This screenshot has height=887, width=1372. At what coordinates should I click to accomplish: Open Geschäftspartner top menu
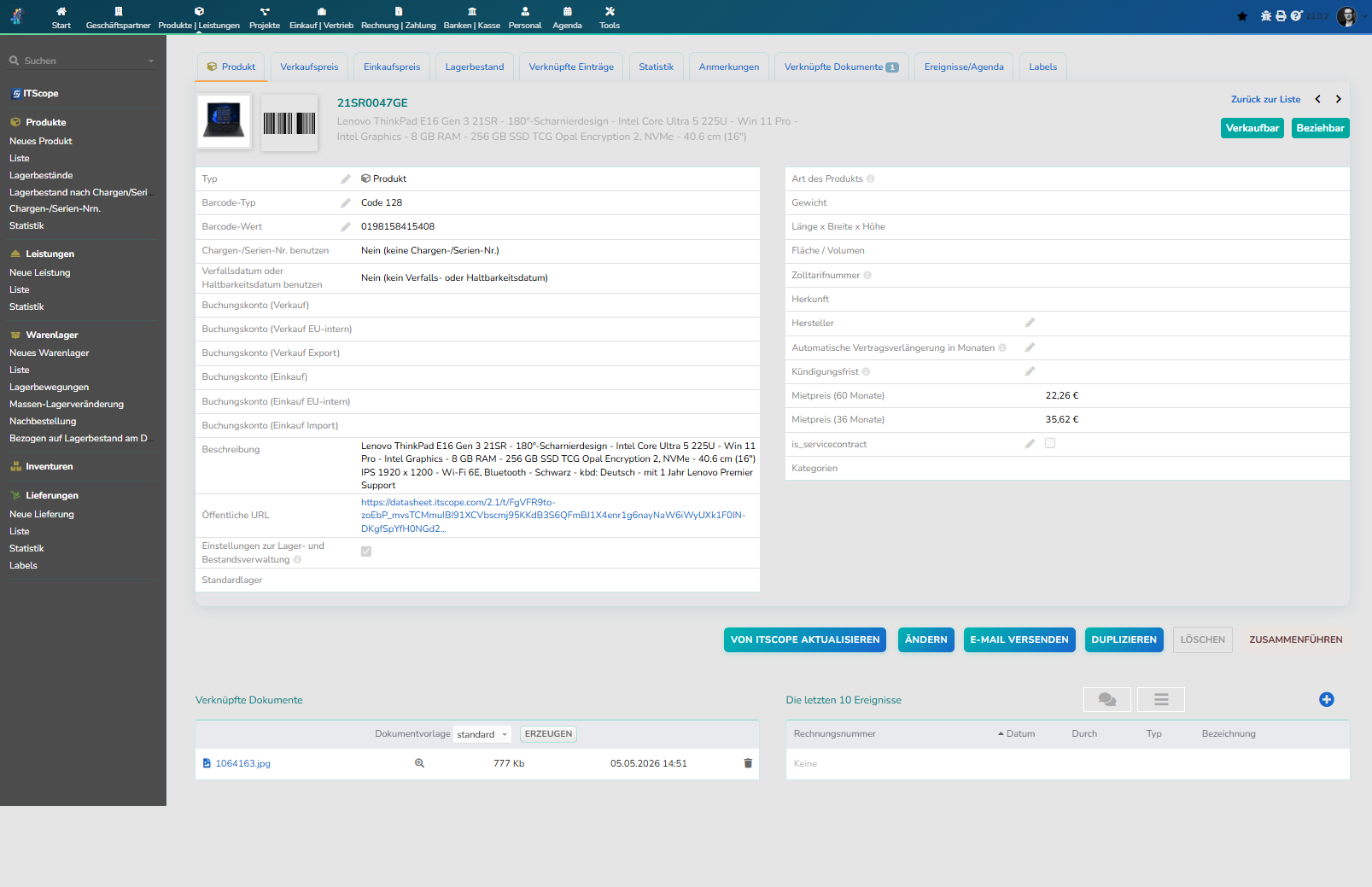118,17
